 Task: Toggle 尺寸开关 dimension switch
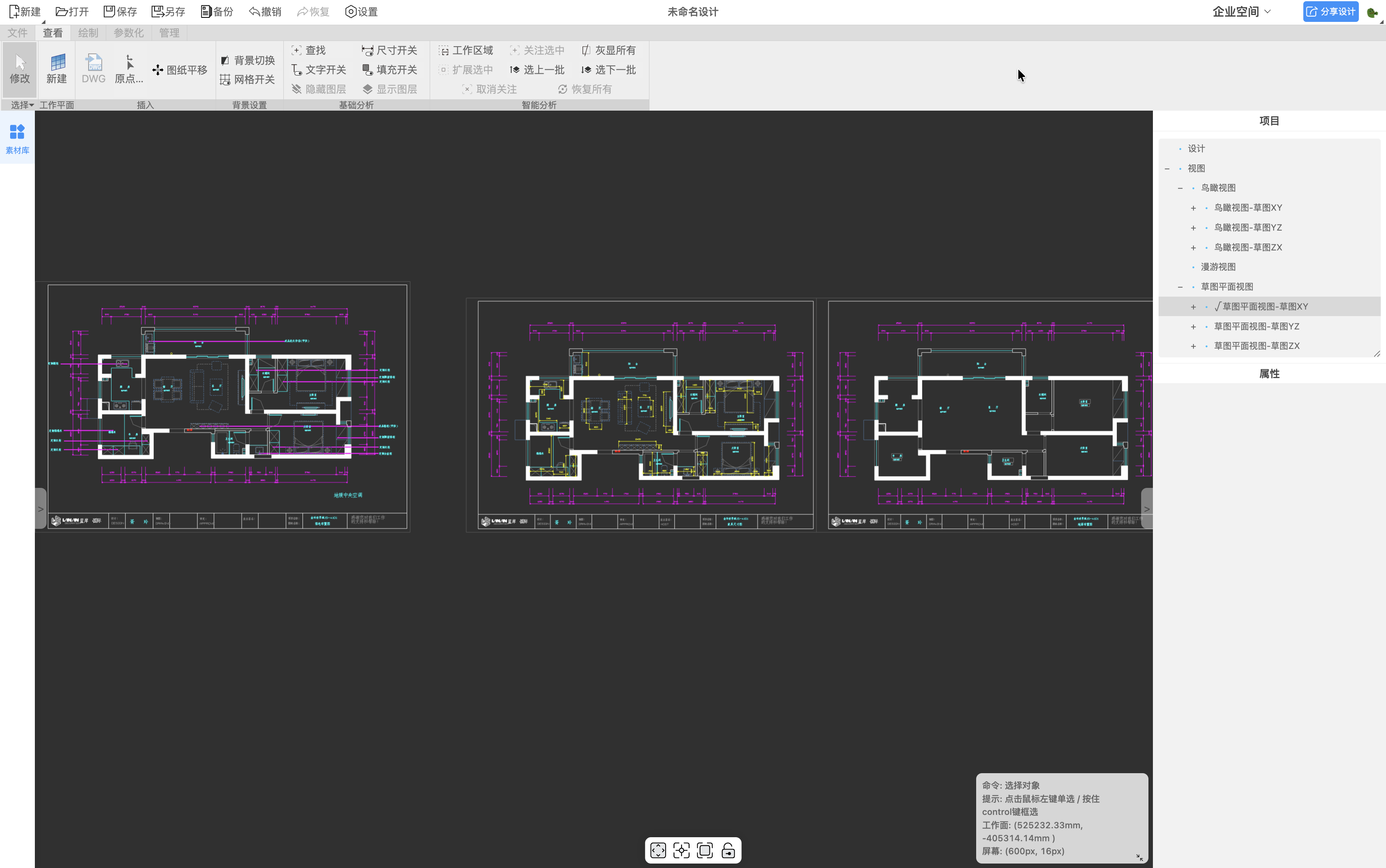(389, 51)
